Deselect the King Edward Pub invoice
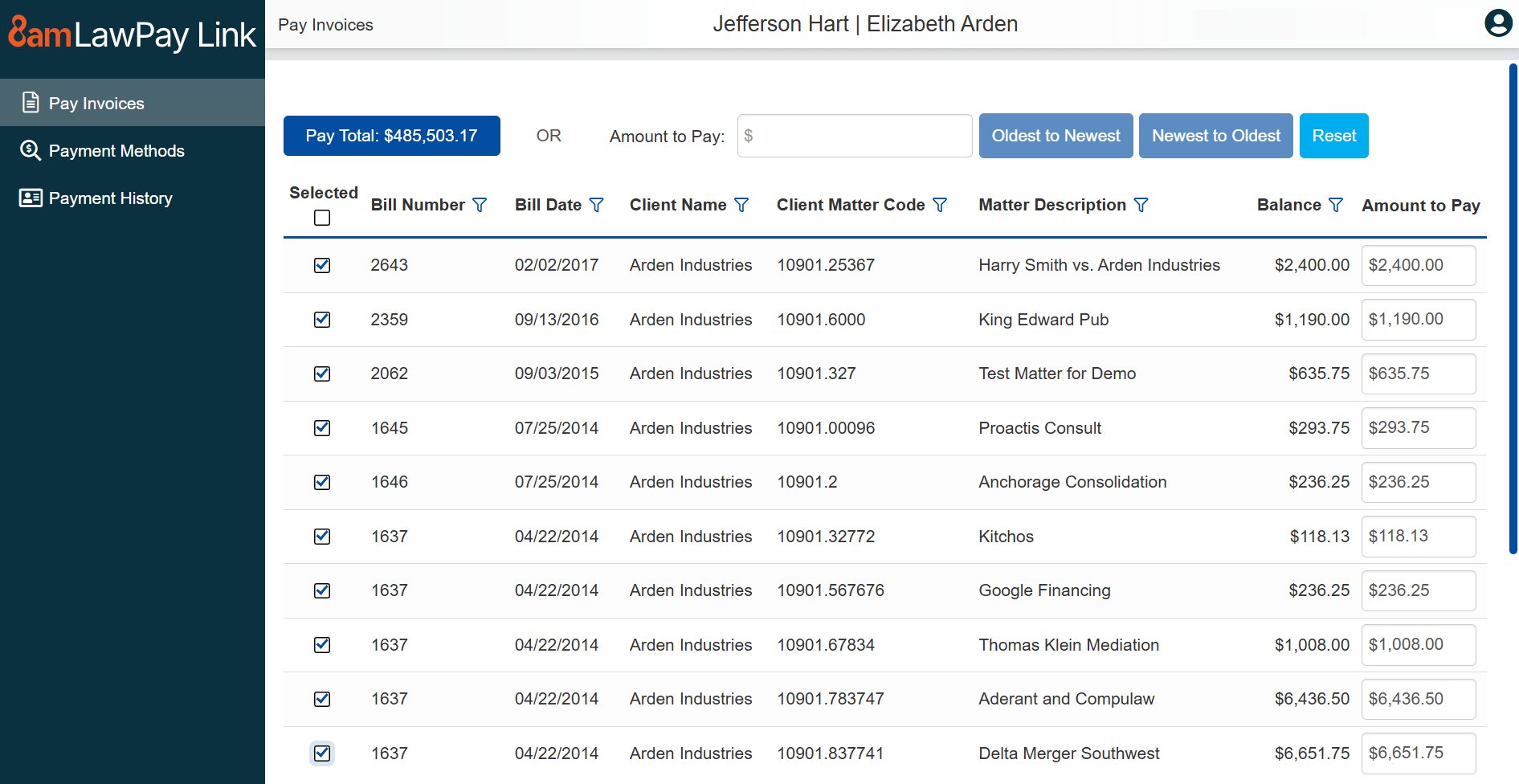This screenshot has width=1519, height=784. tap(321, 319)
